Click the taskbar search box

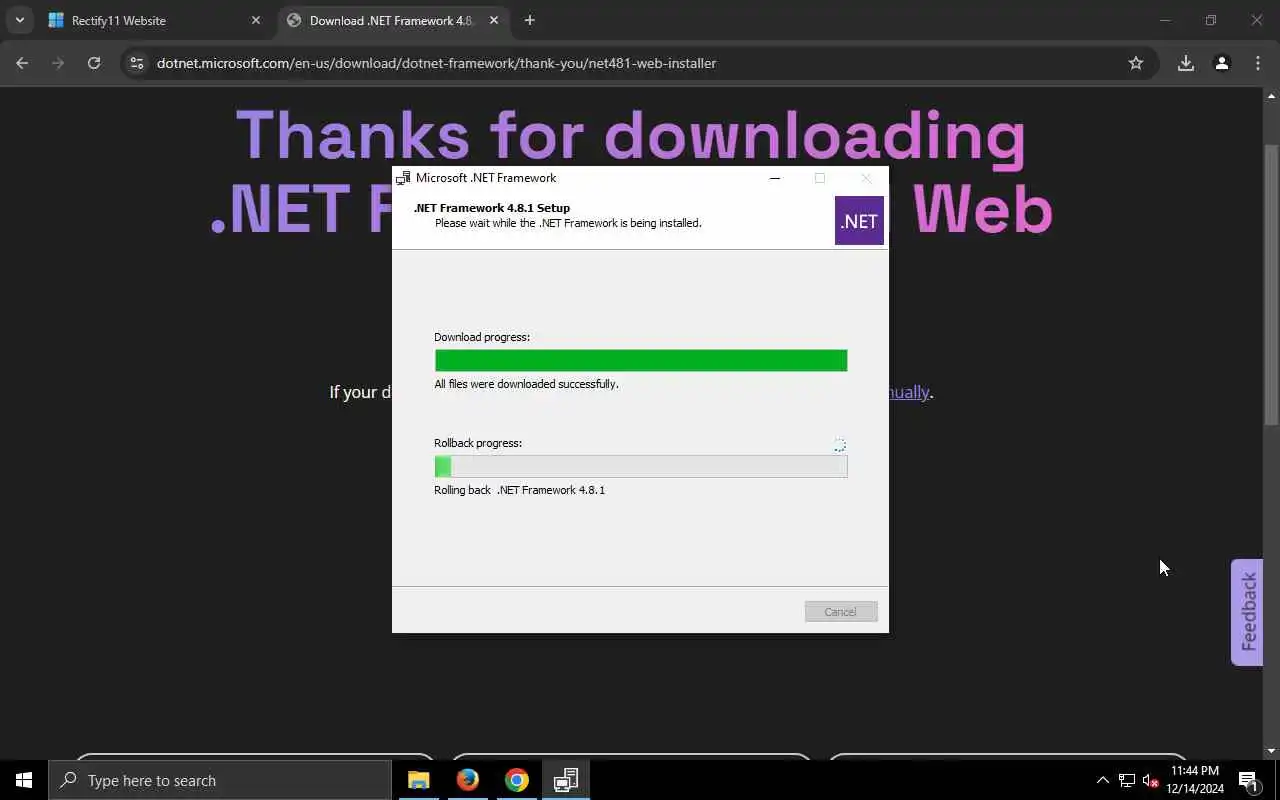[220, 780]
